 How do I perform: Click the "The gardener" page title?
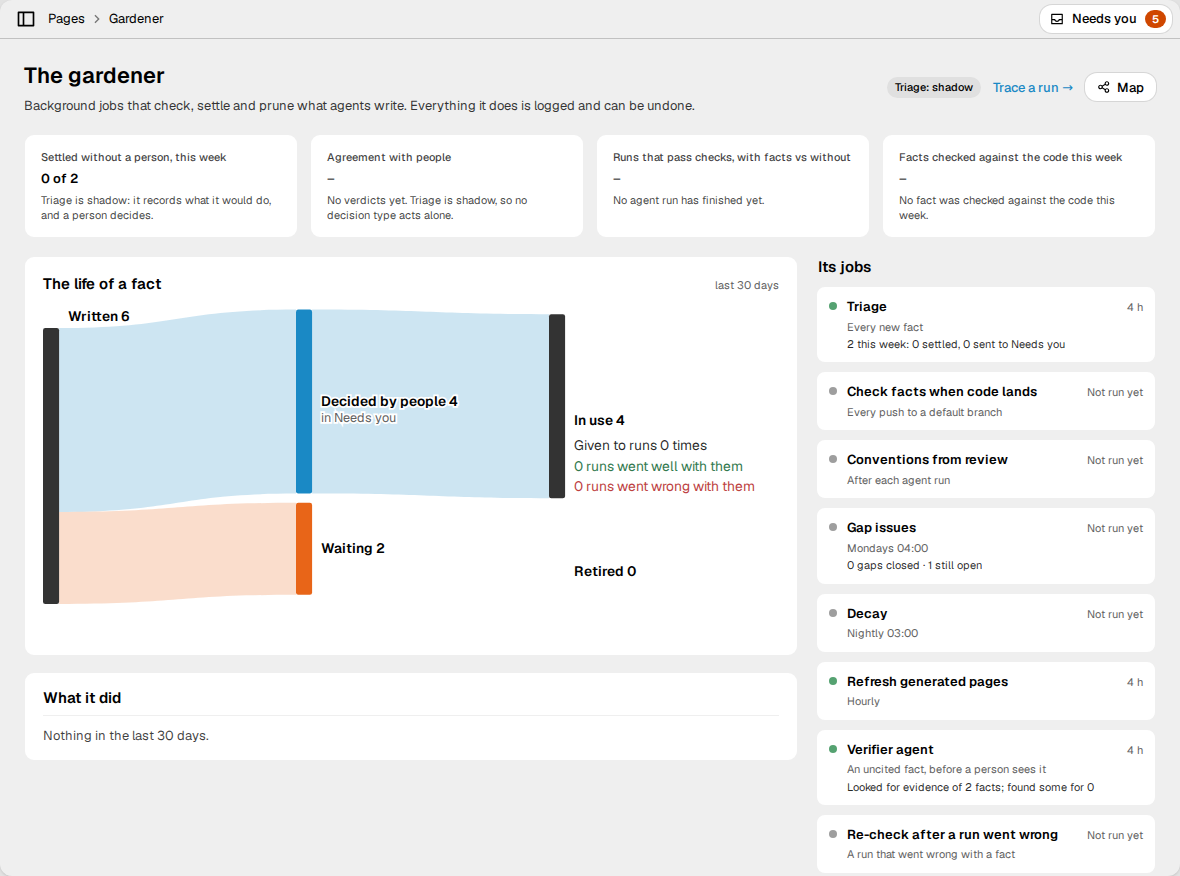coord(94,75)
